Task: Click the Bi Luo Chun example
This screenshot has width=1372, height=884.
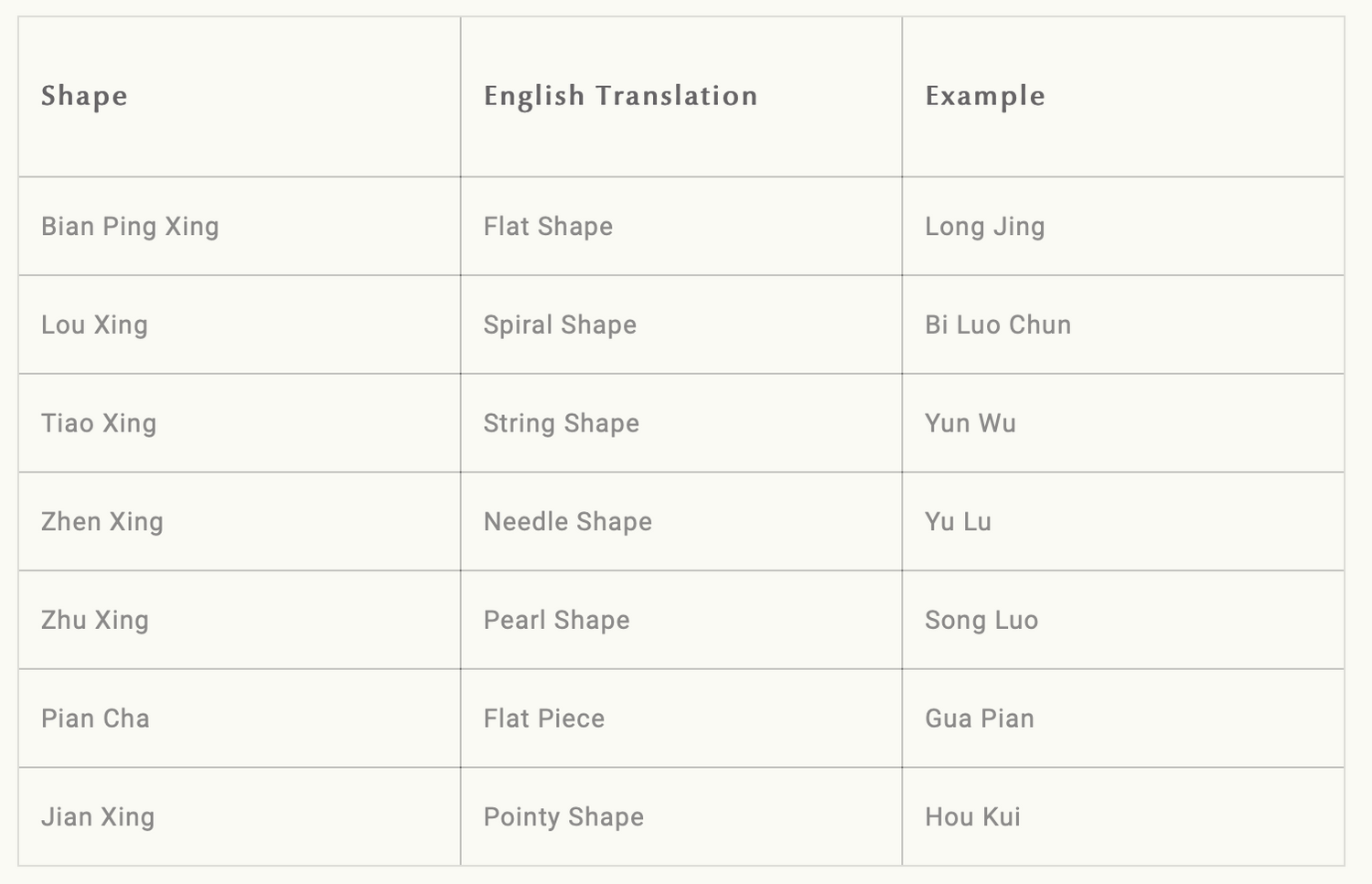Action: click(998, 325)
